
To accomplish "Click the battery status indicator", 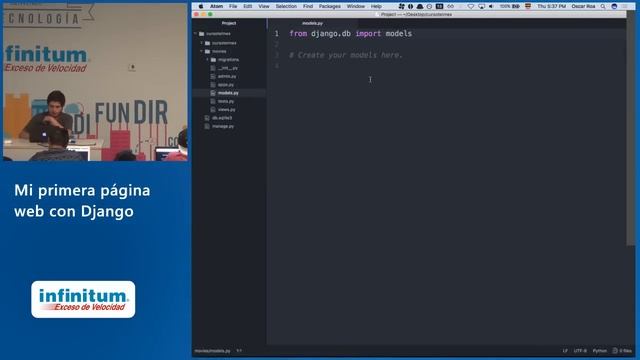I will tap(510, 7).
